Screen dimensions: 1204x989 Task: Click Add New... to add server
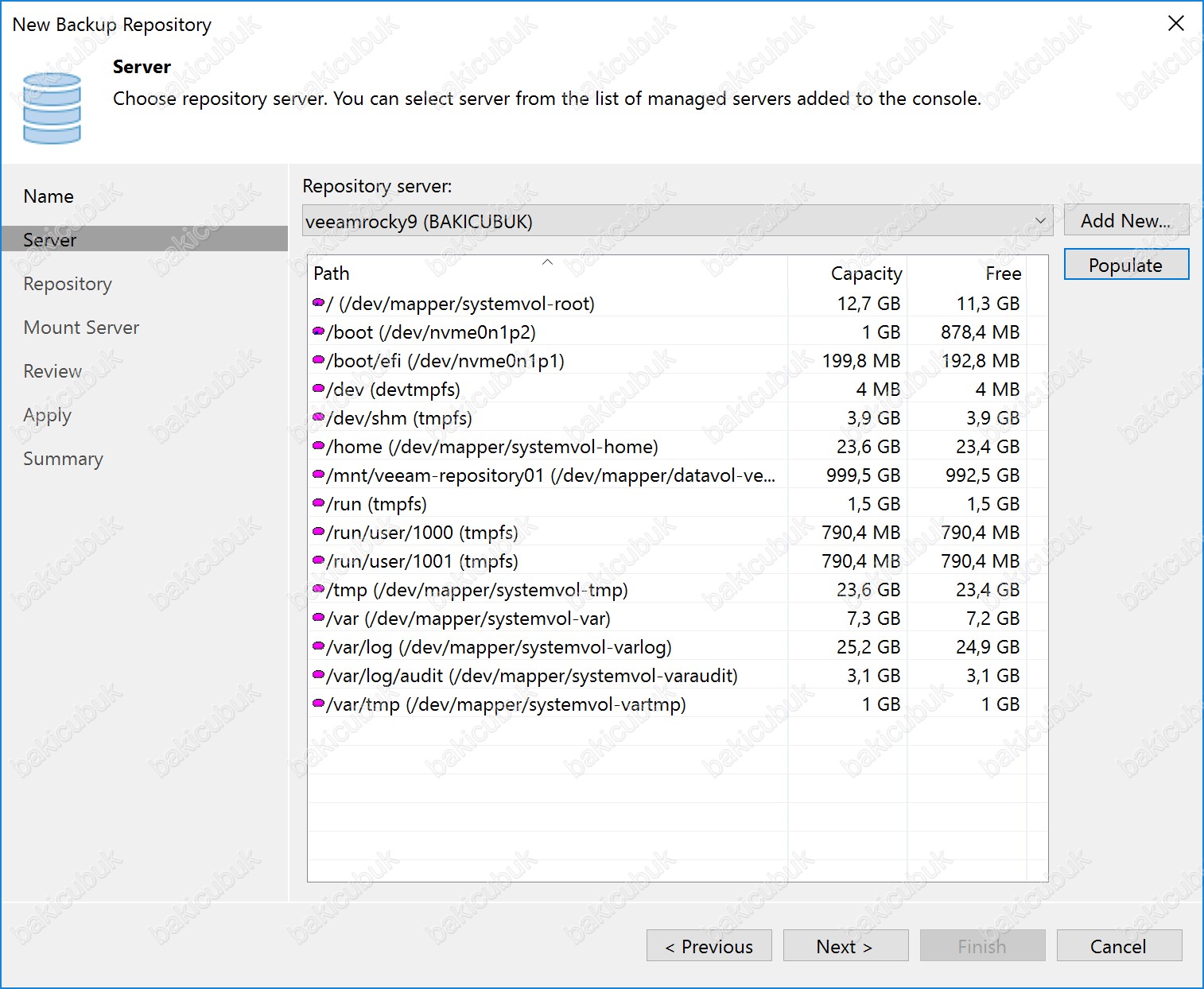point(1125,220)
